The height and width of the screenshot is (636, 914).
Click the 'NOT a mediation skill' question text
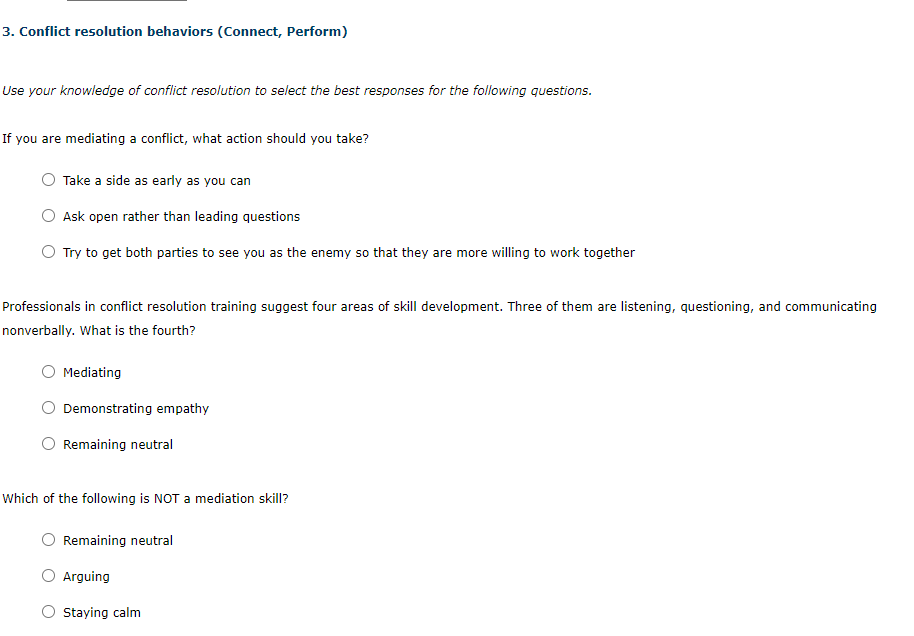(x=145, y=498)
